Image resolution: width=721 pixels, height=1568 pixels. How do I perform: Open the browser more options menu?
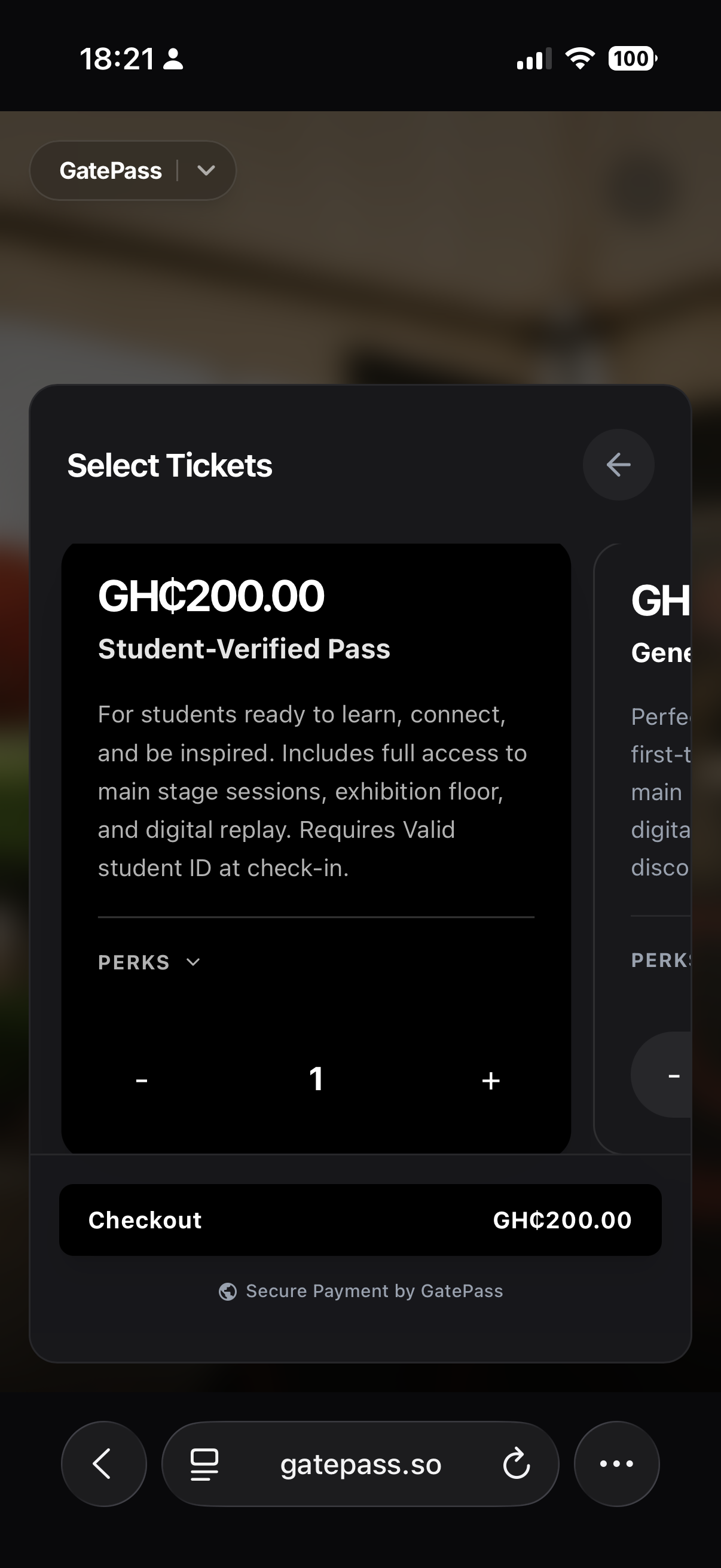click(x=616, y=1464)
